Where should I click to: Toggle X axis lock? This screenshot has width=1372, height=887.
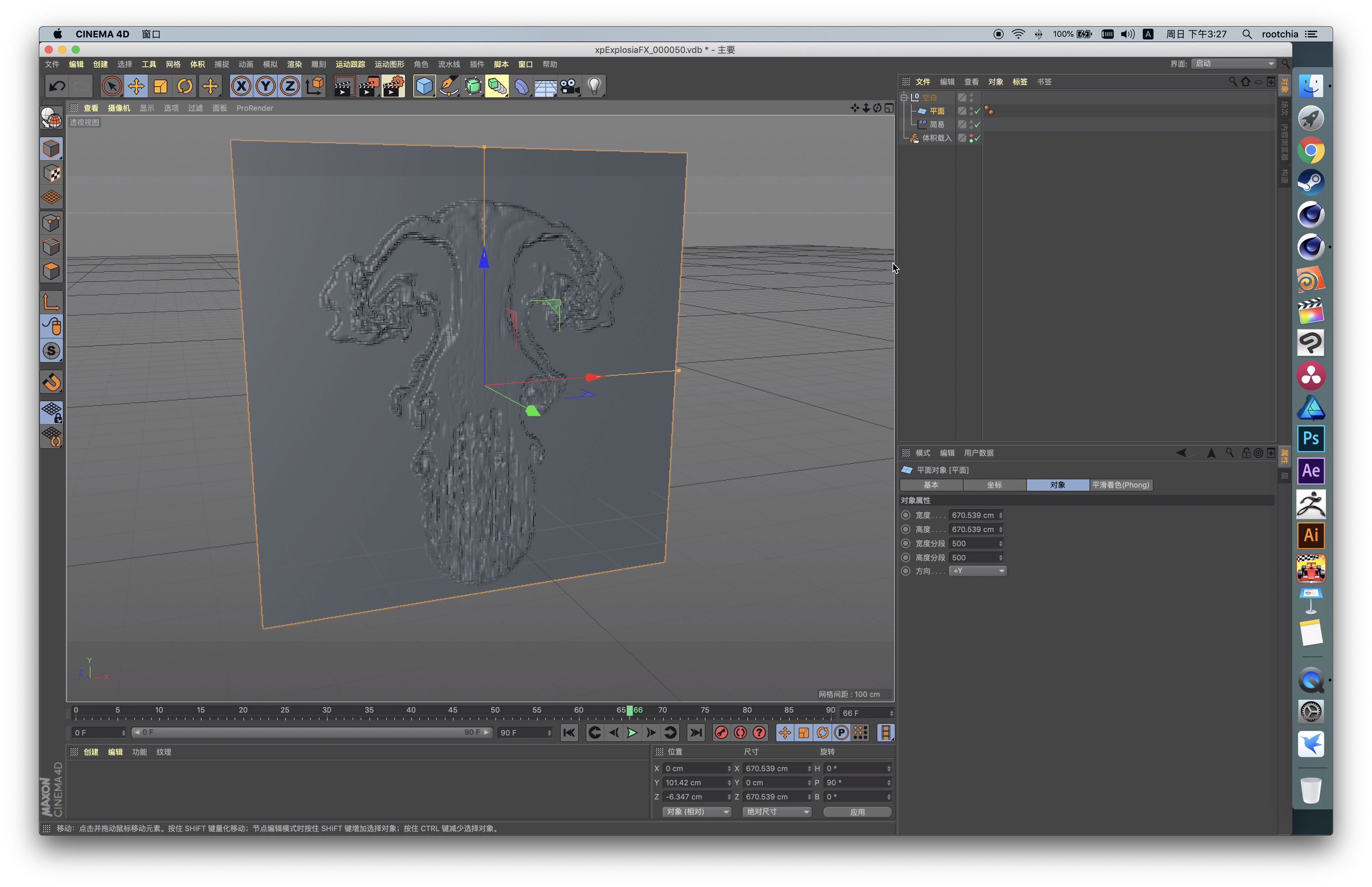tap(241, 86)
